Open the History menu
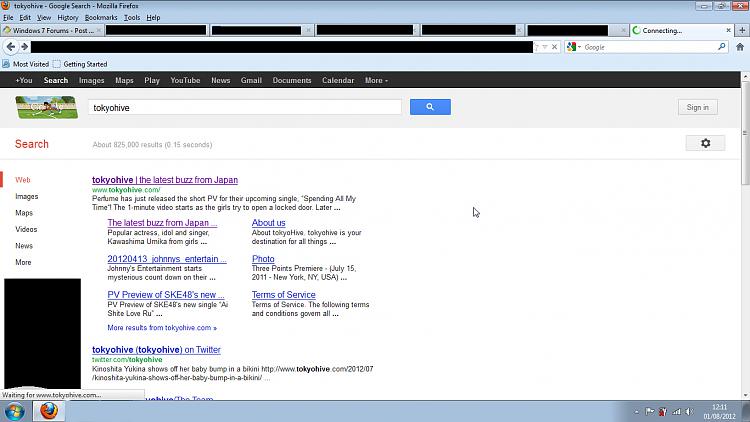Screen dimensions: 750x422 click(67, 17)
